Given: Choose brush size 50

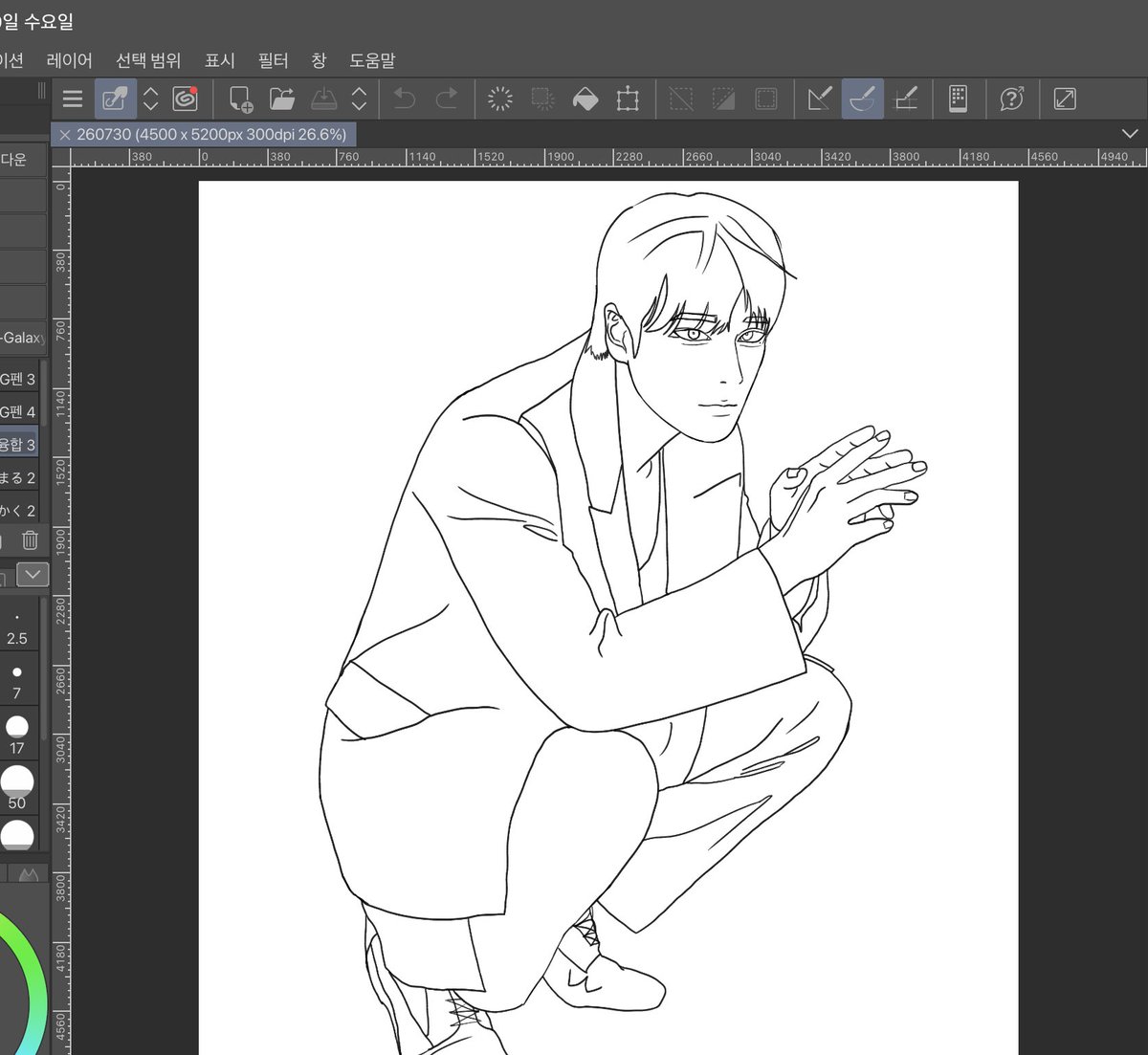Looking at the screenshot, I should (x=17, y=789).
